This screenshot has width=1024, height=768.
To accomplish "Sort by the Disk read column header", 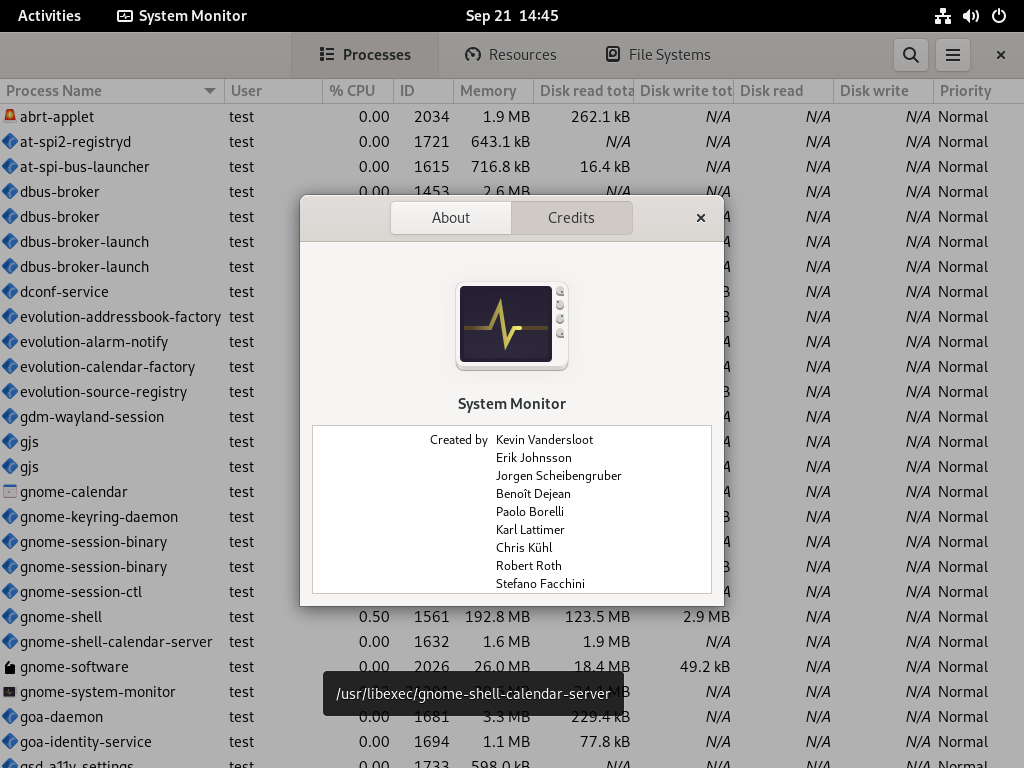I will pyautogui.click(x=783, y=91).
